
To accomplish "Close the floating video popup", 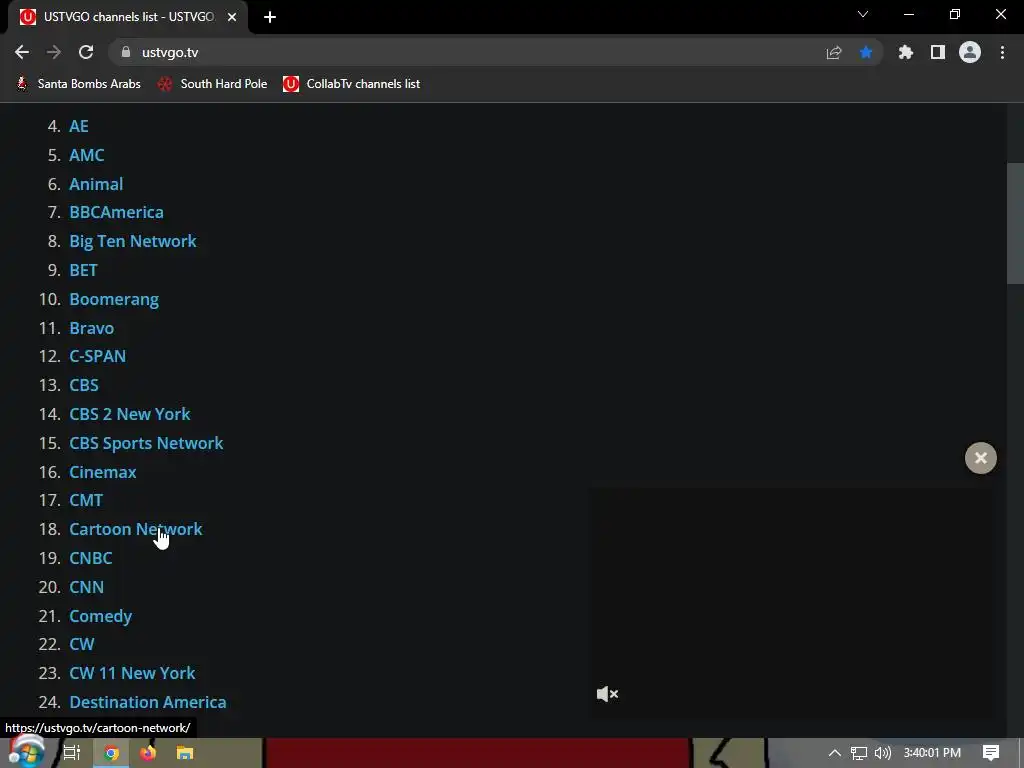I will tap(981, 458).
